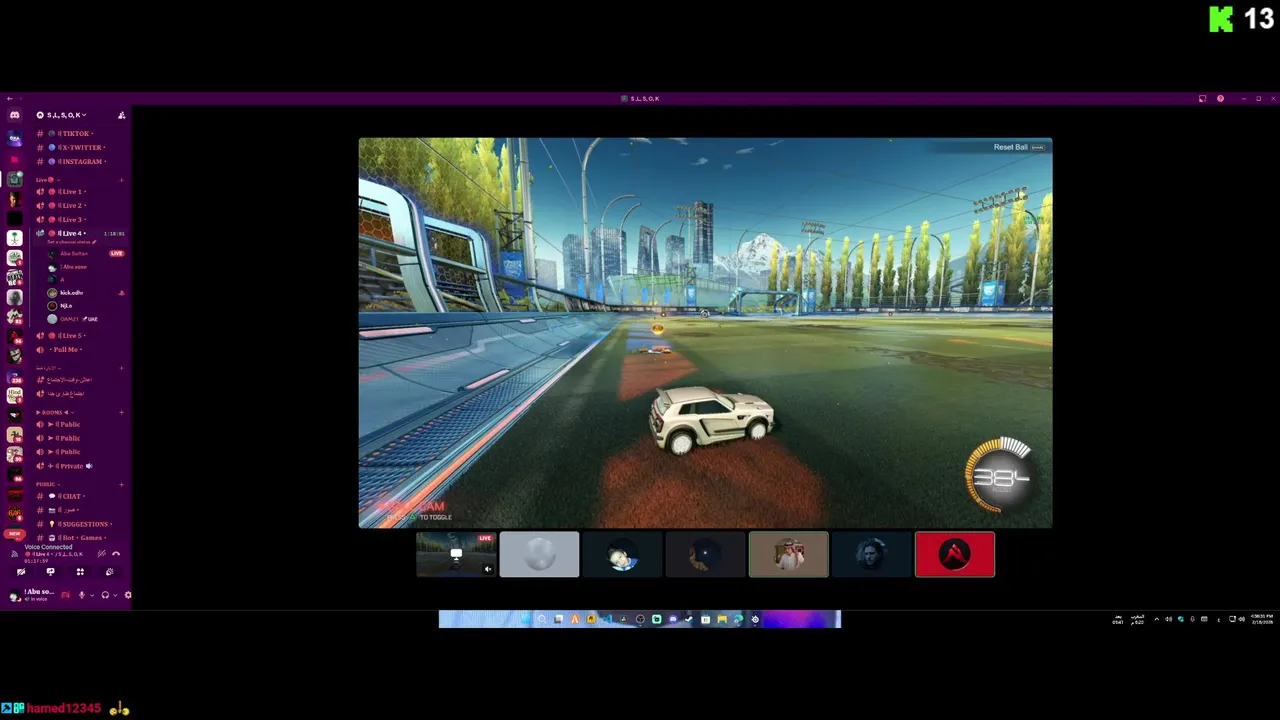This screenshot has width=1280, height=720.
Task: Collapse the Live category
Action: coord(46,180)
